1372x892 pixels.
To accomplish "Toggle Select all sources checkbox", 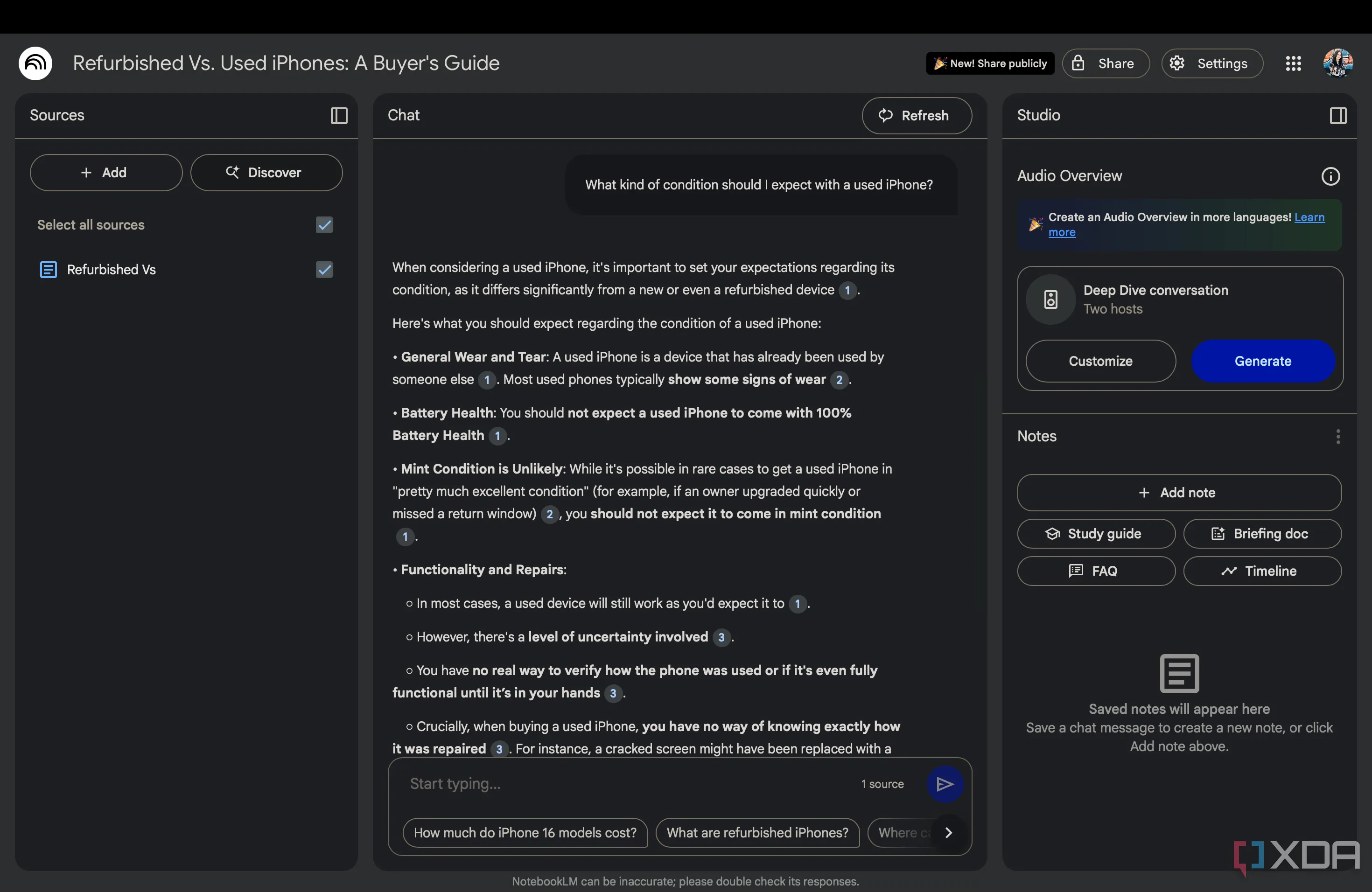I will coord(324,225).
